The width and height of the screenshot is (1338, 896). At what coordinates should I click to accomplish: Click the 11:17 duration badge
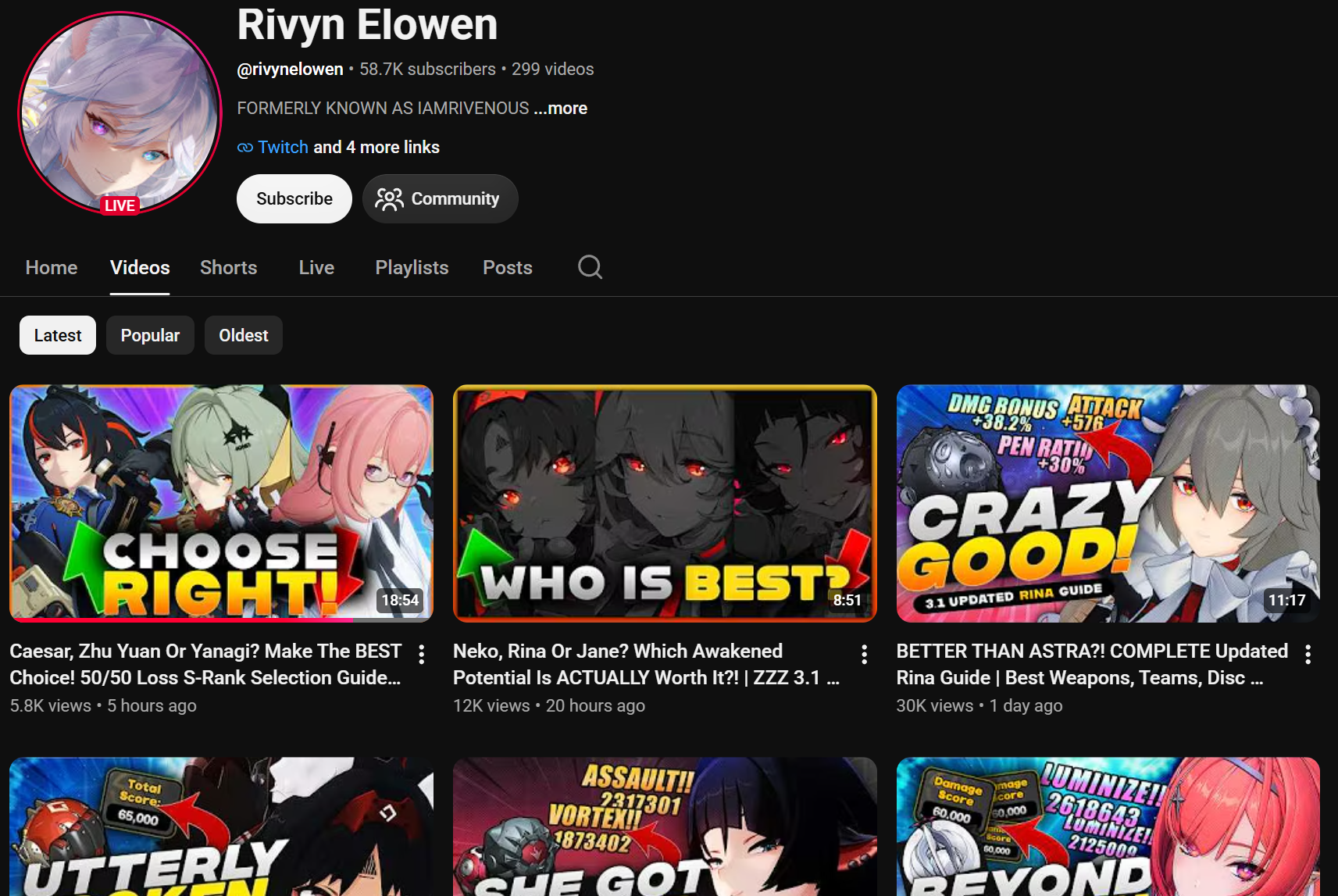(x=1286, y=600)
